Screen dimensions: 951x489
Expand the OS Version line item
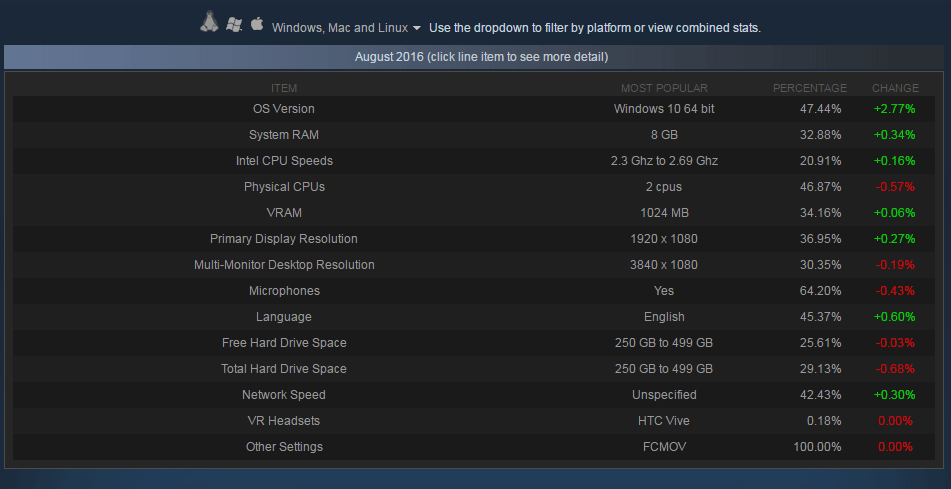coord(474,109)
